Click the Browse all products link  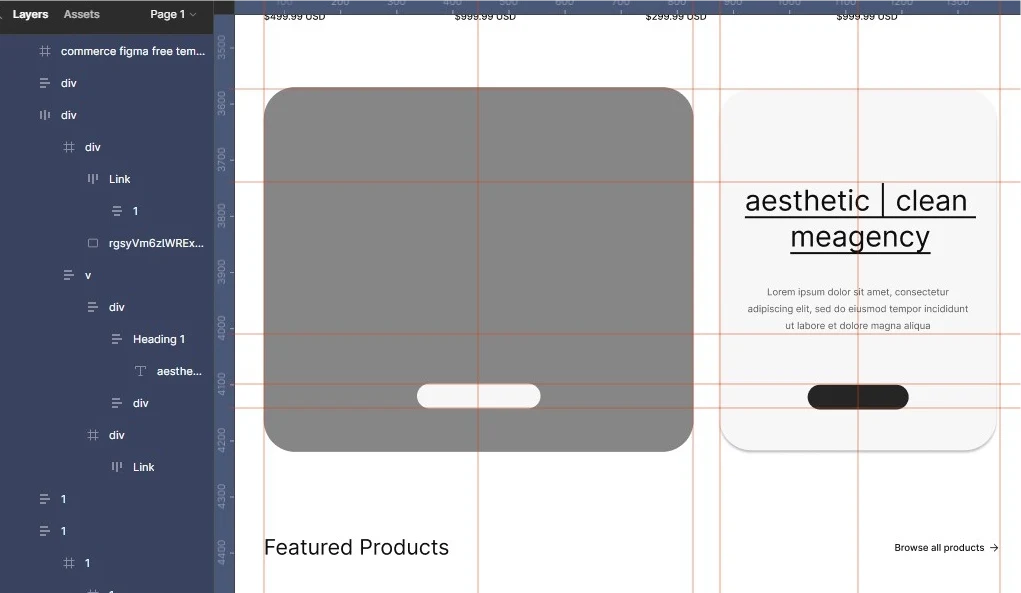coord(944,547)
